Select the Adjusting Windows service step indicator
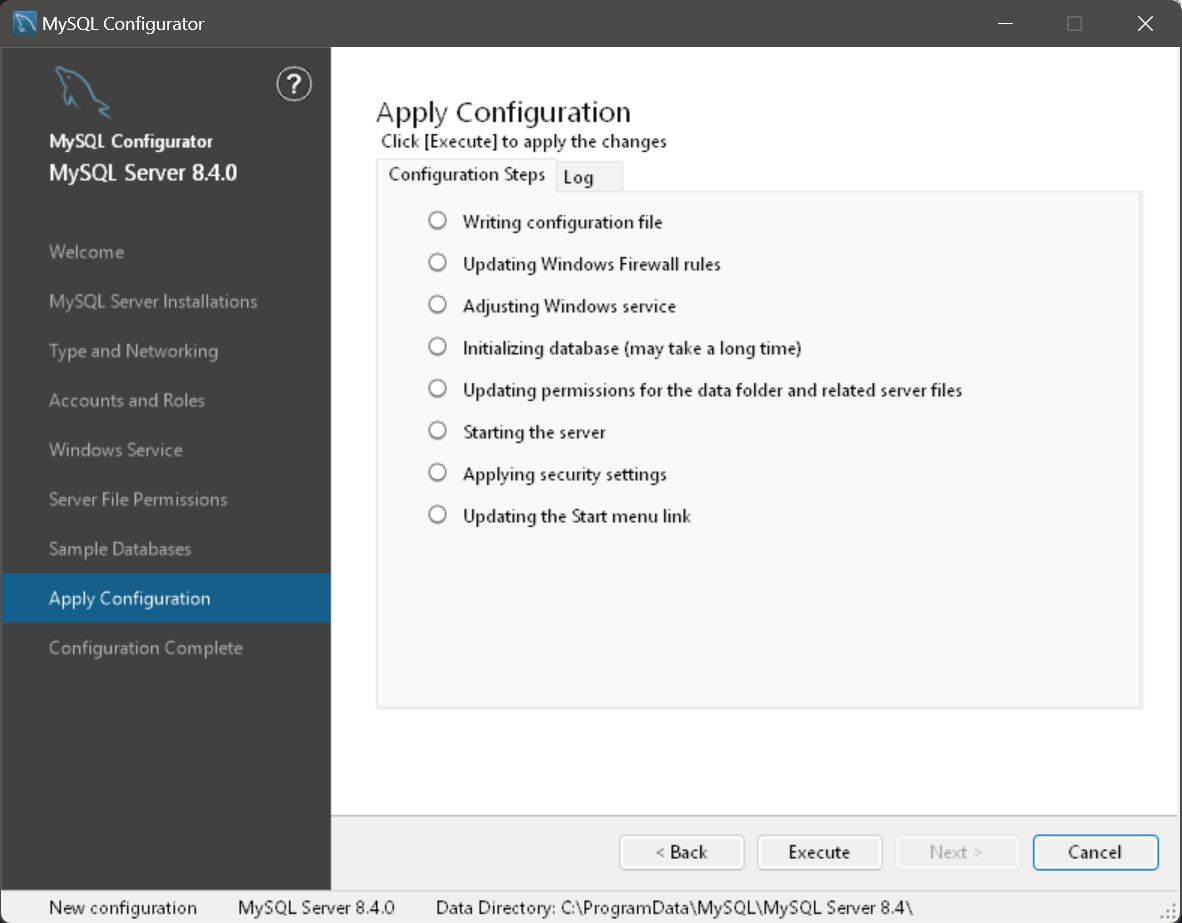Viewport: 1182px width, 923px height. [437, 305]
